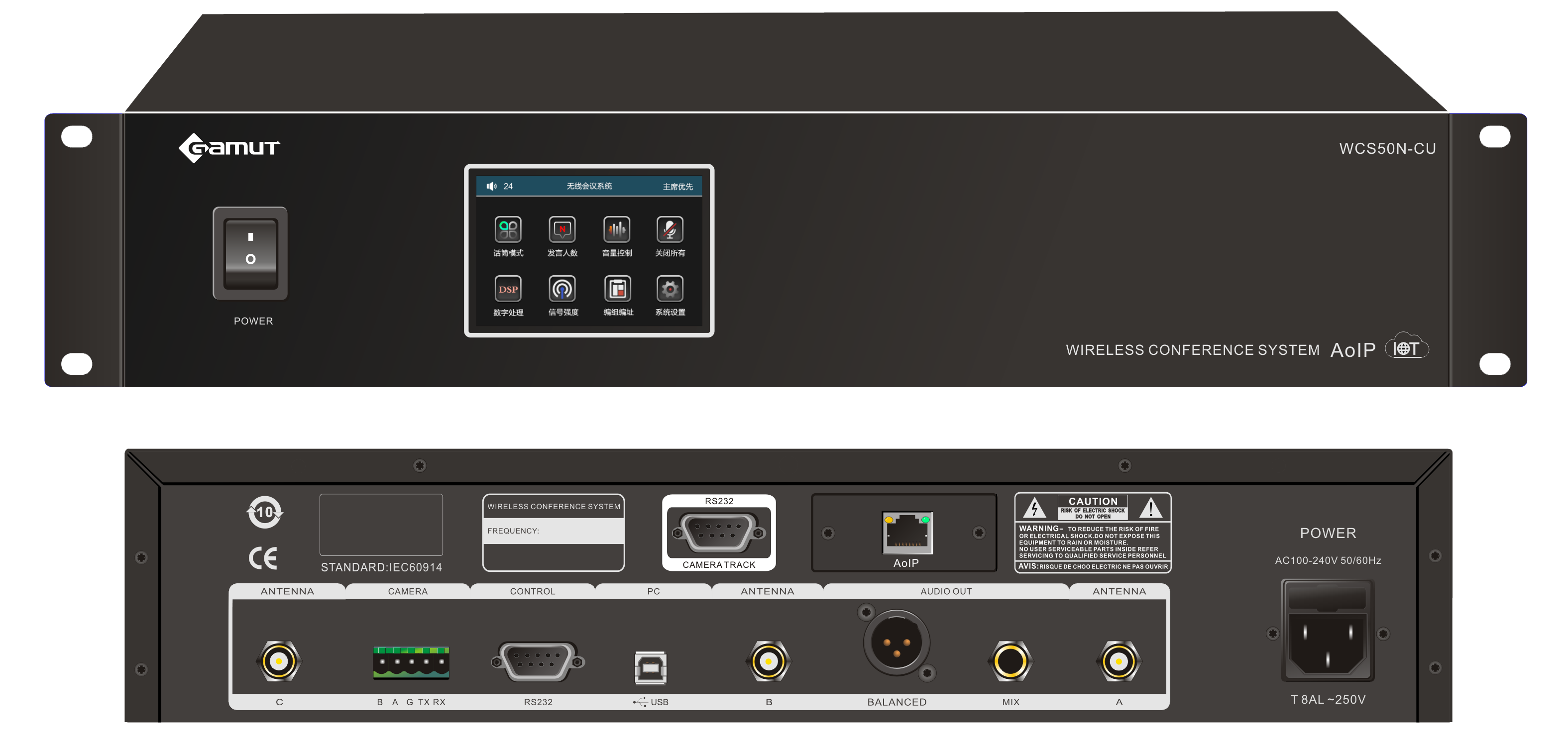The width and height of the screenshot is (1568, 753).
Task: Click the BALANCED XLR audio output
Action: coord(896,643)
